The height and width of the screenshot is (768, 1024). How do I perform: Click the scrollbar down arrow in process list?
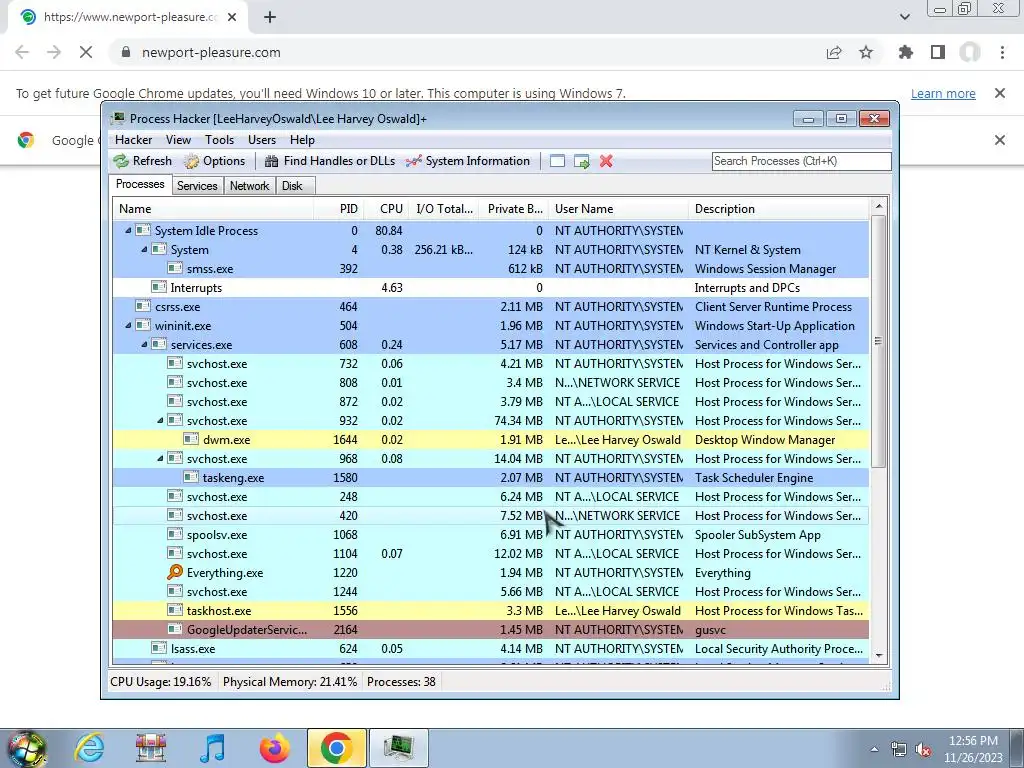coord(878,656)
